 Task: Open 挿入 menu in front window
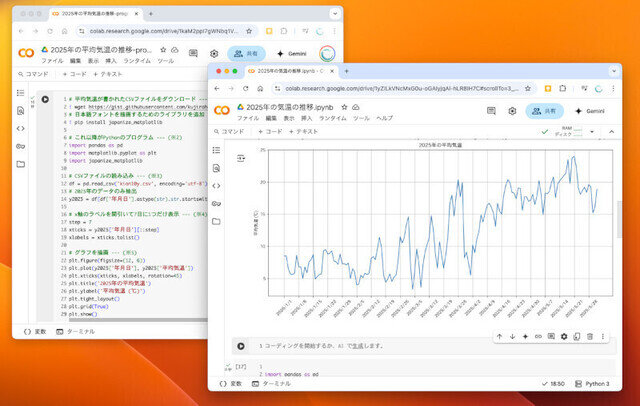coord(307,118)
